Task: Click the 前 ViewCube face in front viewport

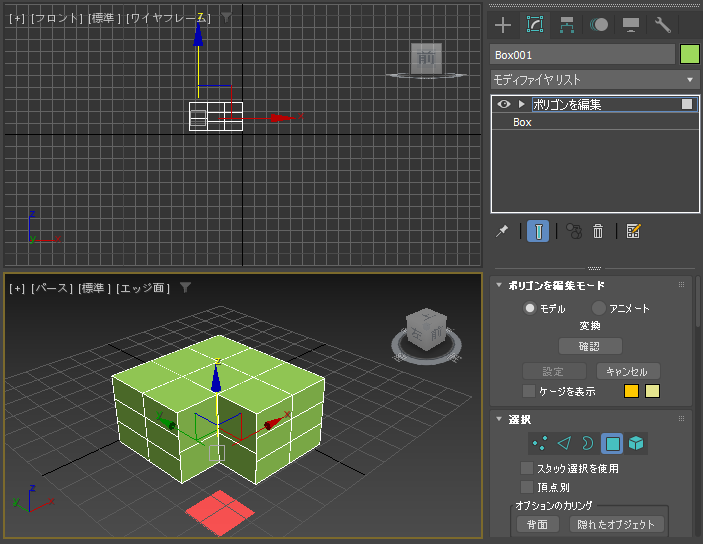Action: (x=426, y=58)
